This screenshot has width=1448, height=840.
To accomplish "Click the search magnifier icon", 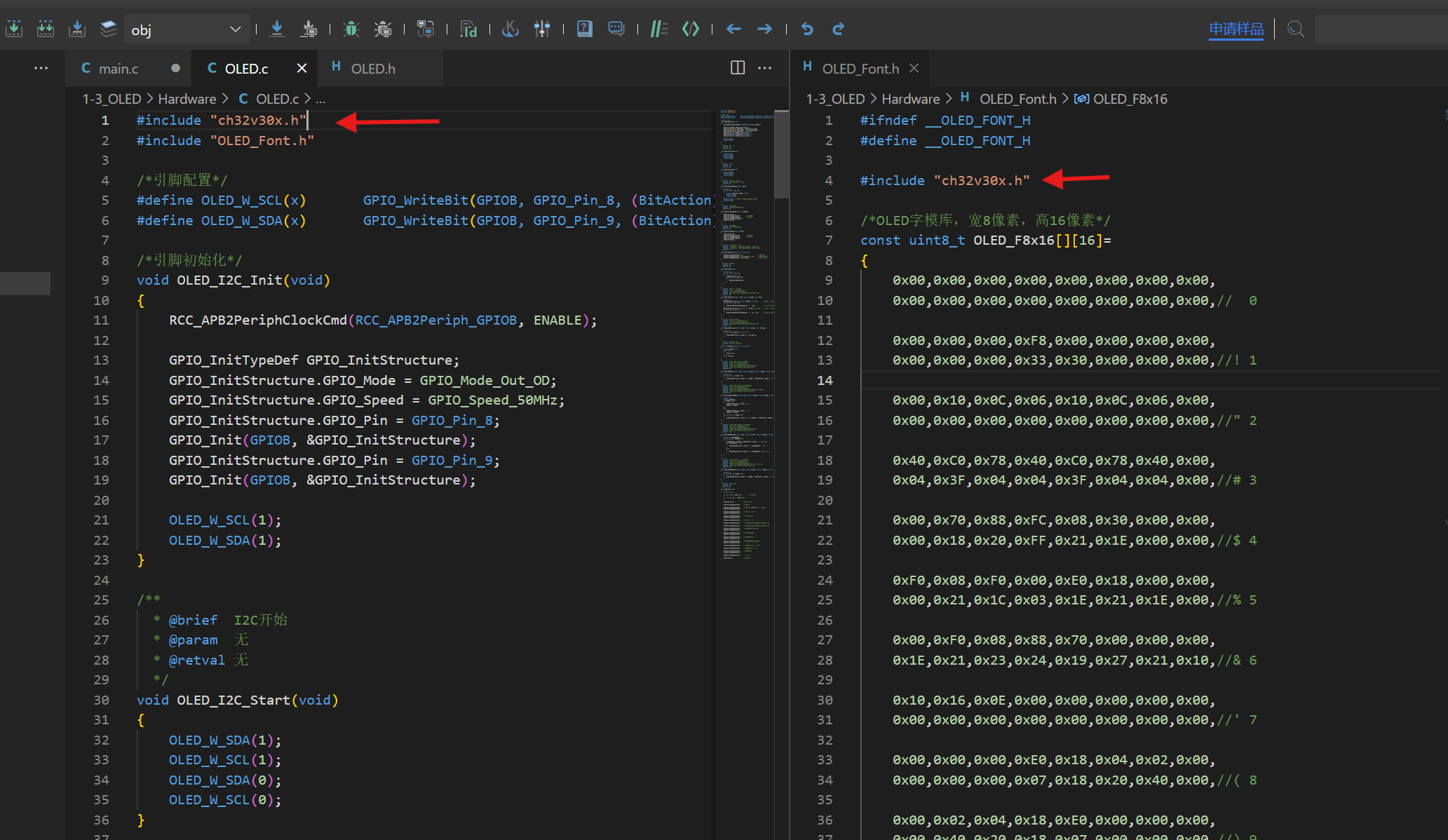I will click(x=1296, y=29).
